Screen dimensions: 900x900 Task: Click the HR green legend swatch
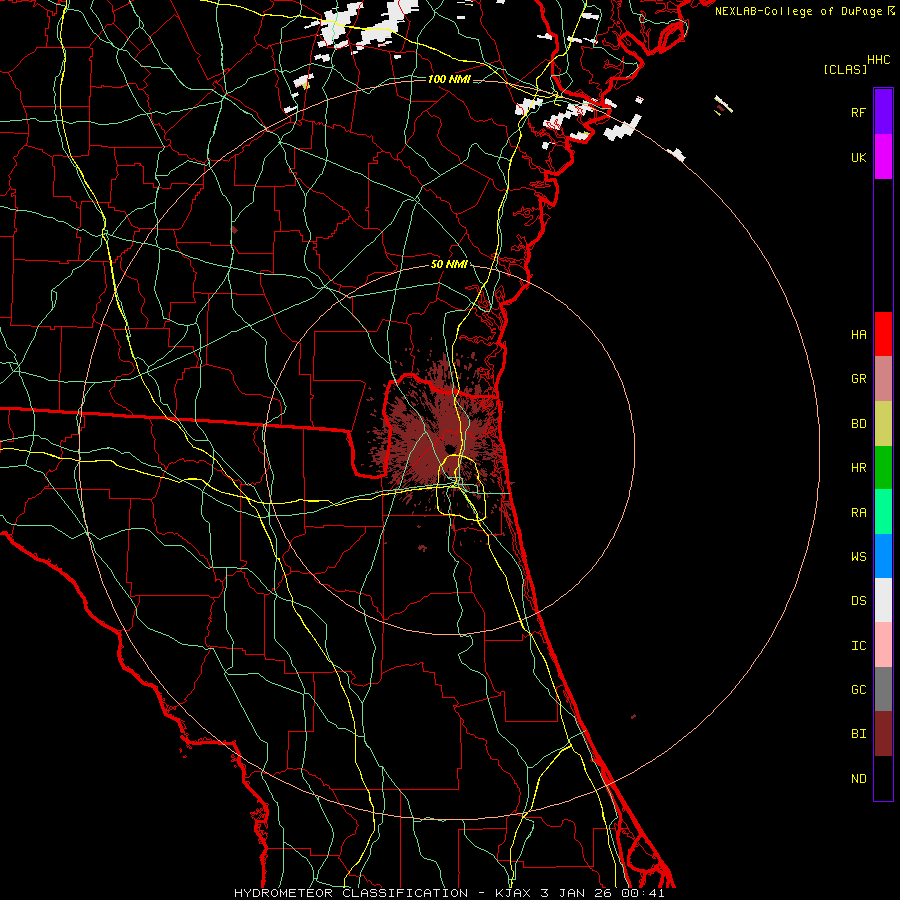(883, 468)
